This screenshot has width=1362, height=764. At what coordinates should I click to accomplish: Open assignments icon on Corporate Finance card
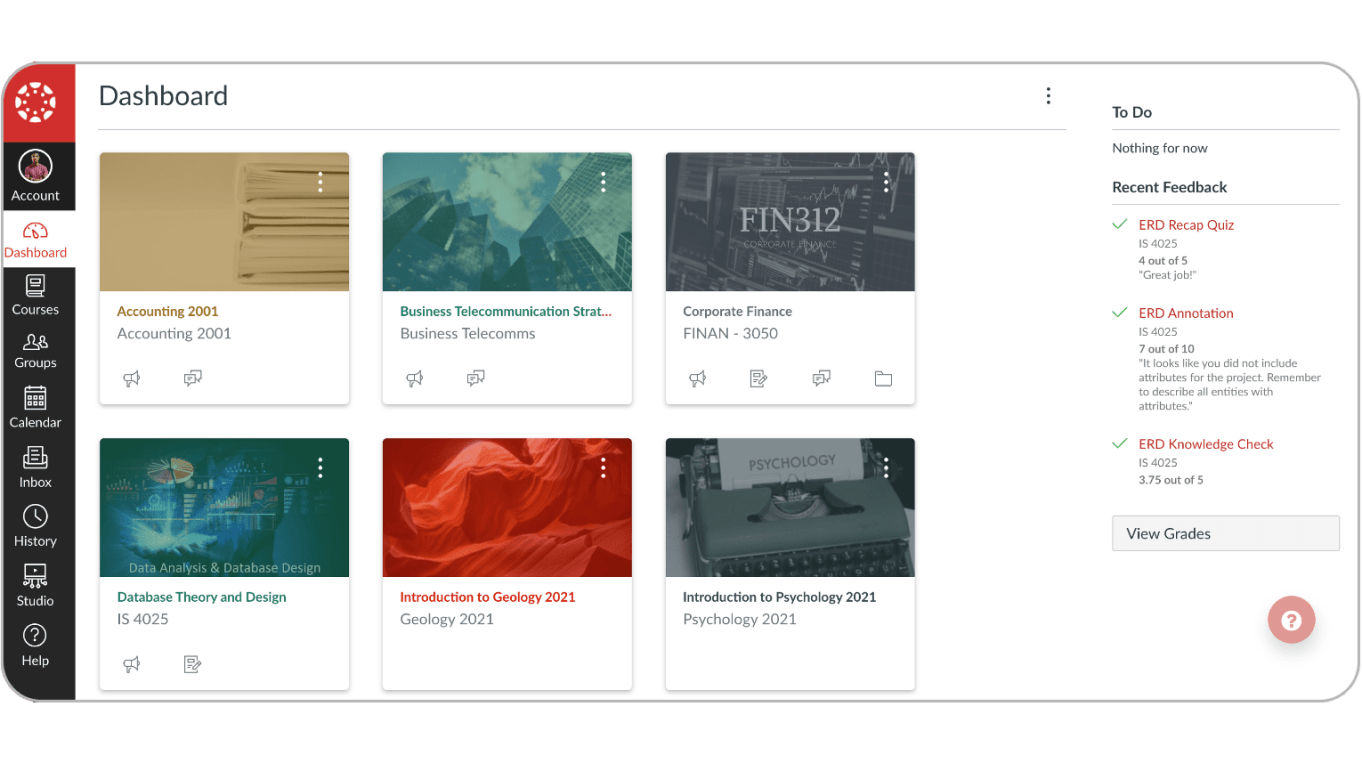759,378
